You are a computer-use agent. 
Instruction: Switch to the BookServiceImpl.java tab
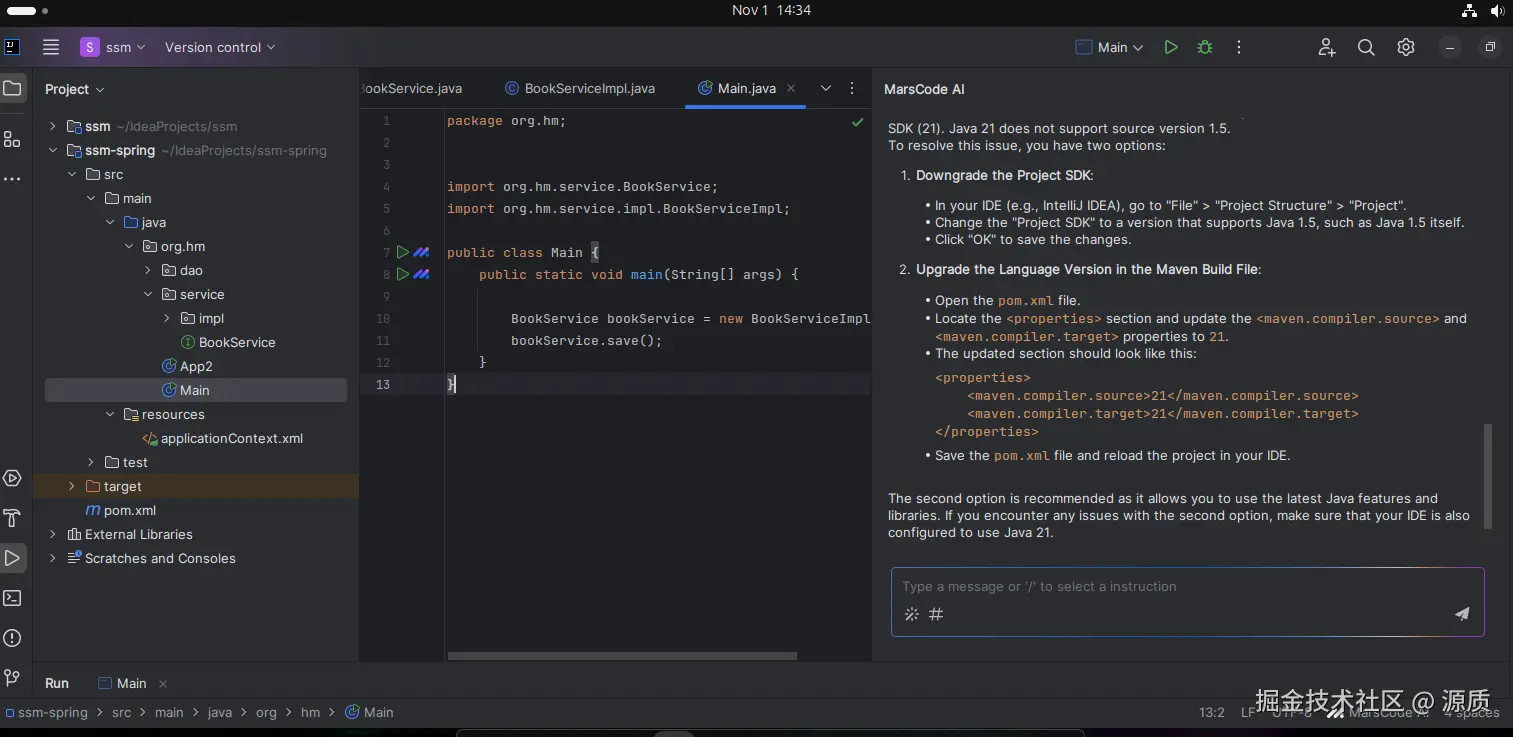(589, 88)
